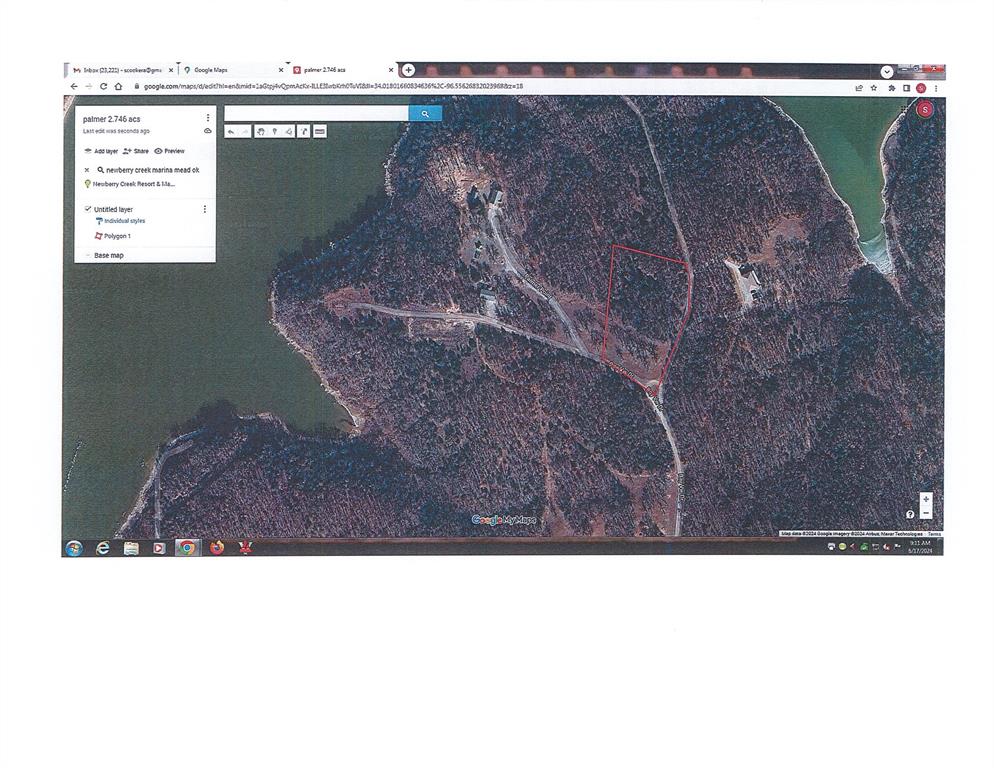Select Polygon 1 in layer list
This screenshot has height=768, width=994.
[117, 236]
